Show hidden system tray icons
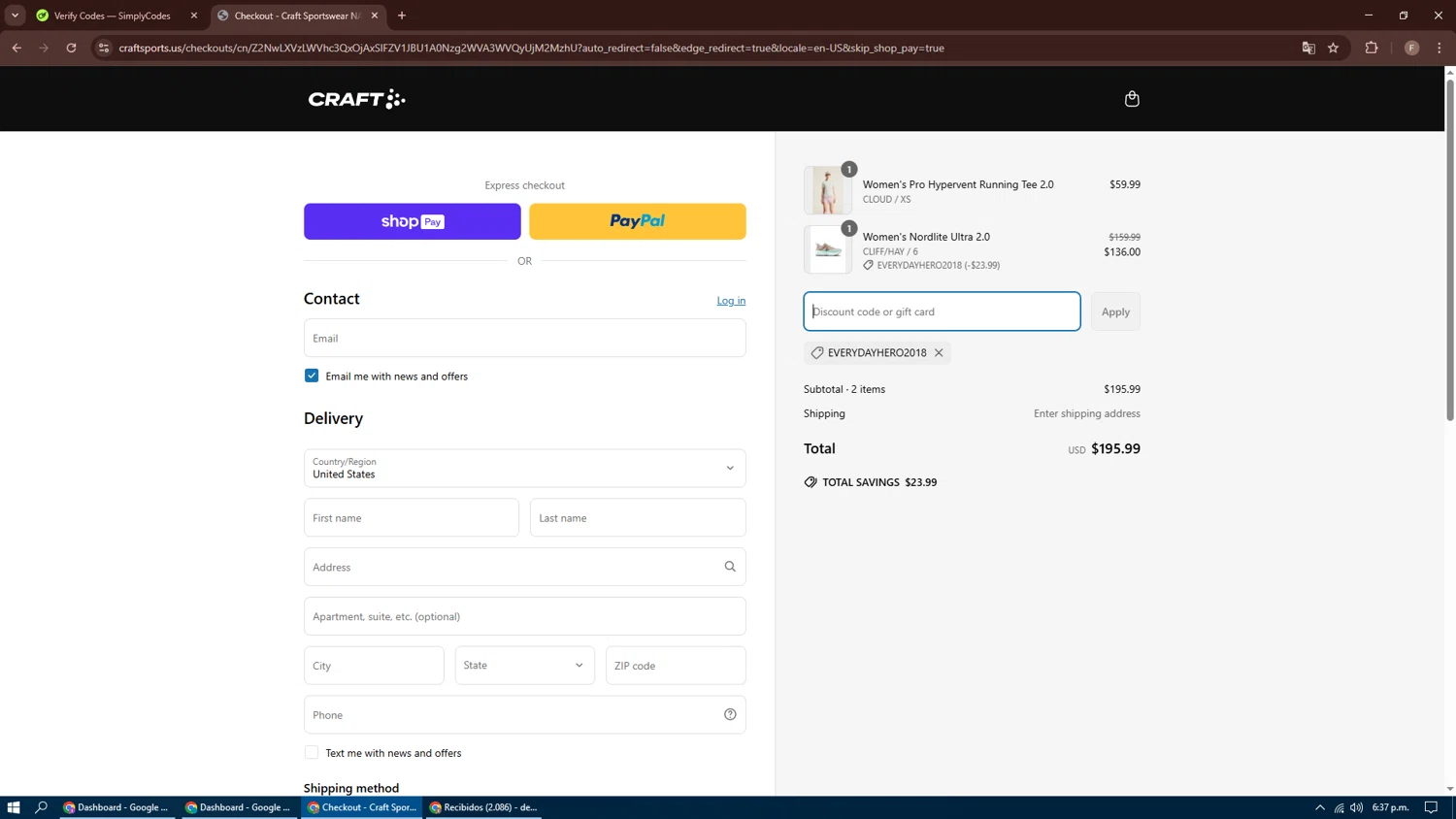The width and height of the screenshot is (1456, 819). 1320,807
